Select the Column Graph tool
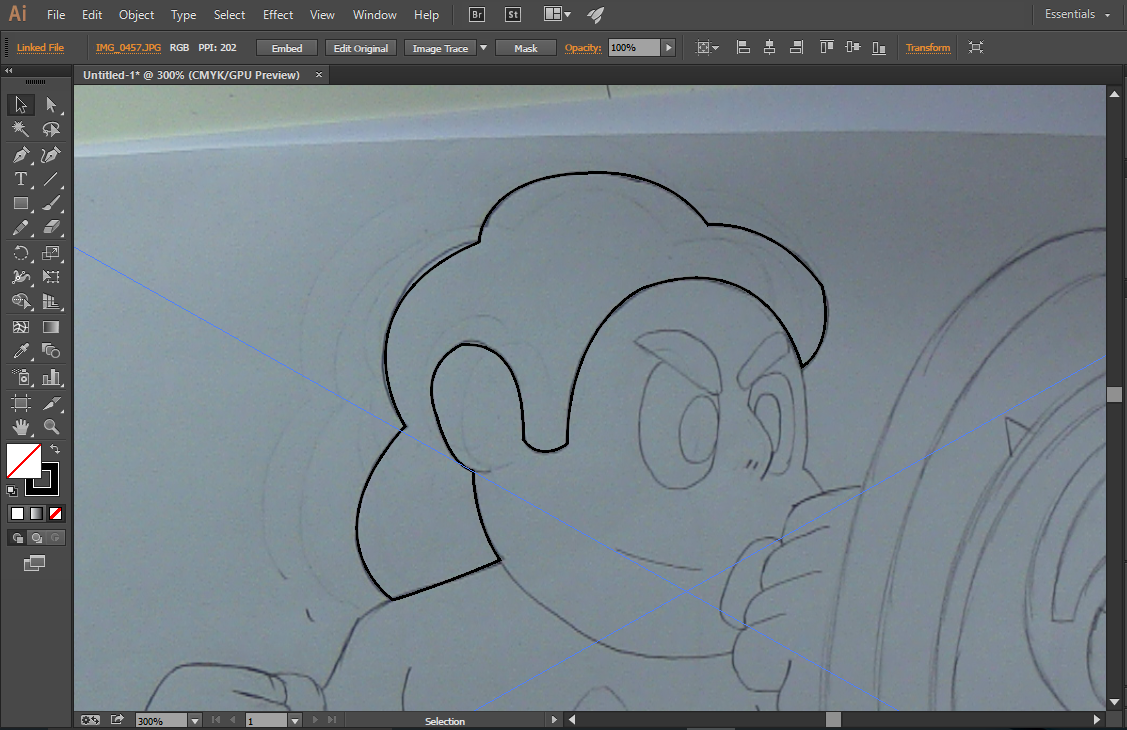This screenshot has height=730, width=1127. coord(51,377)
